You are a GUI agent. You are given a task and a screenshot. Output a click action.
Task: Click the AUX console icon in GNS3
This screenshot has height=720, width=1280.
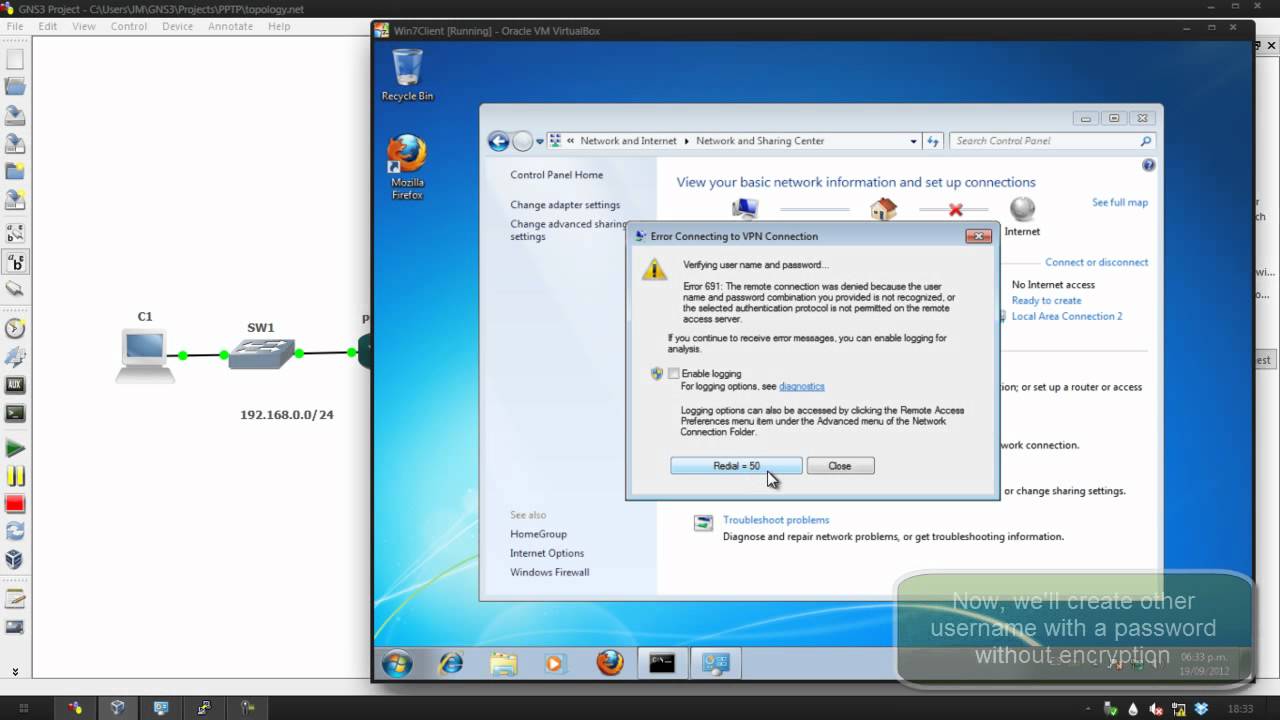point(15,384)
